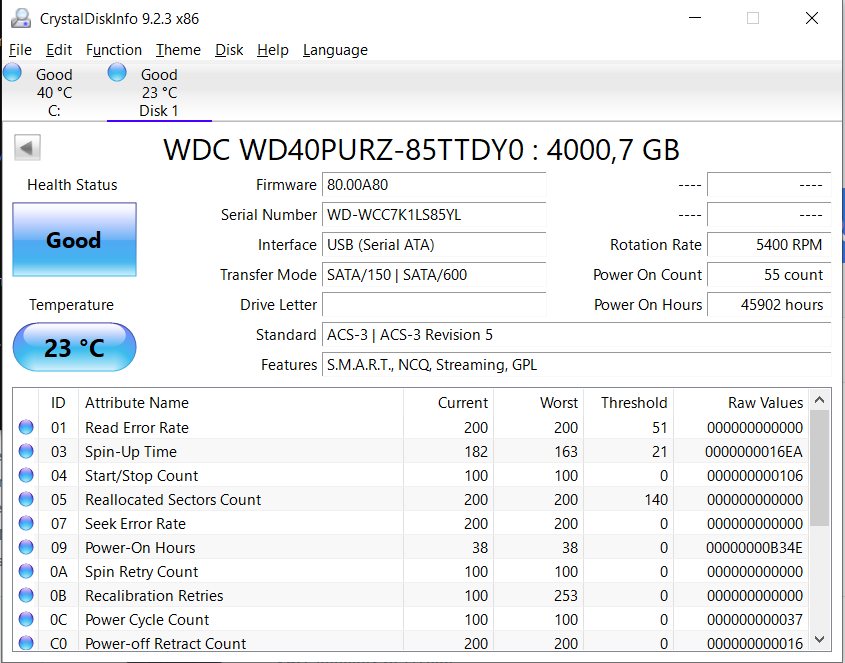Screen dimensions: 845x663
Task: Click the 23 °C temperature button
Action: 74,348
